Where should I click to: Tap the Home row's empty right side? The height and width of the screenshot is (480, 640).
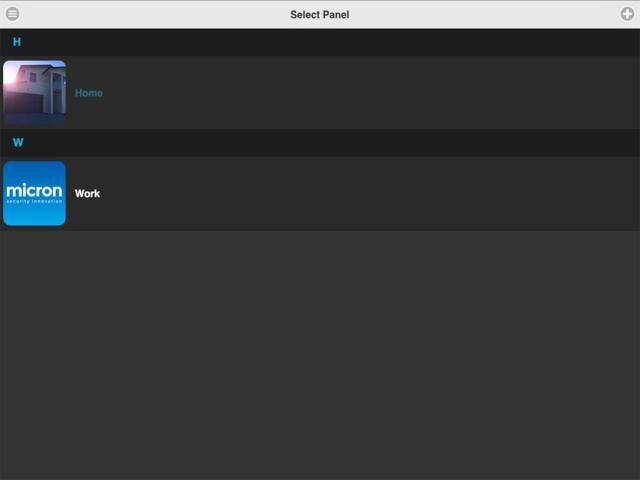pyautogui.click(x=400, y=93)
